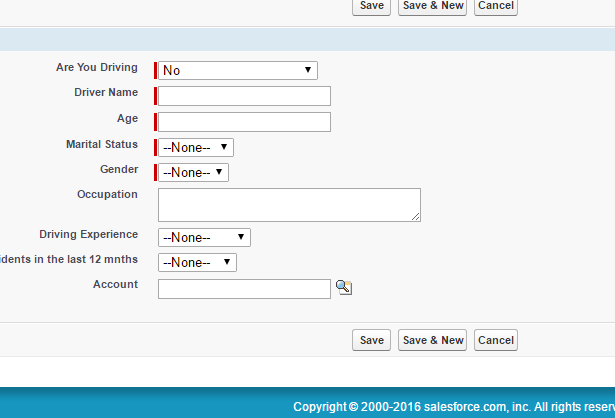
Task: Focus the Age text field
Action: pos(244,122)
